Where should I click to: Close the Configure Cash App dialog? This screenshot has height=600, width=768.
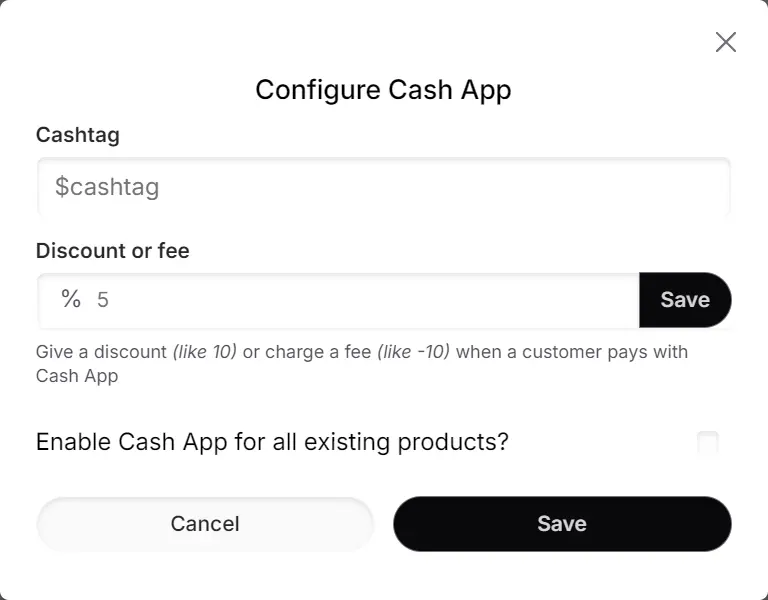point(726,41)
